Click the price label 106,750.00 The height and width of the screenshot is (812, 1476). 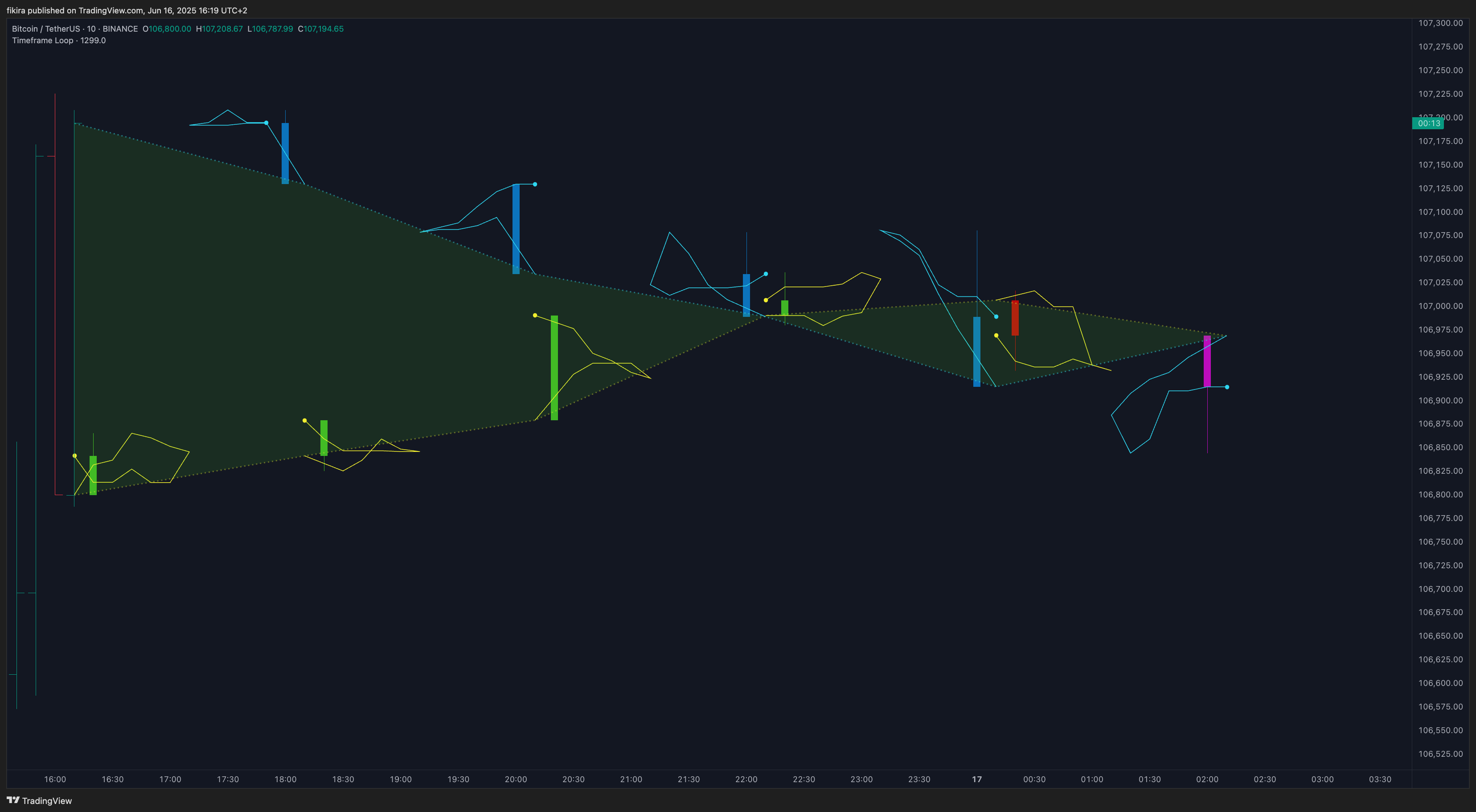pos(1440,542)
